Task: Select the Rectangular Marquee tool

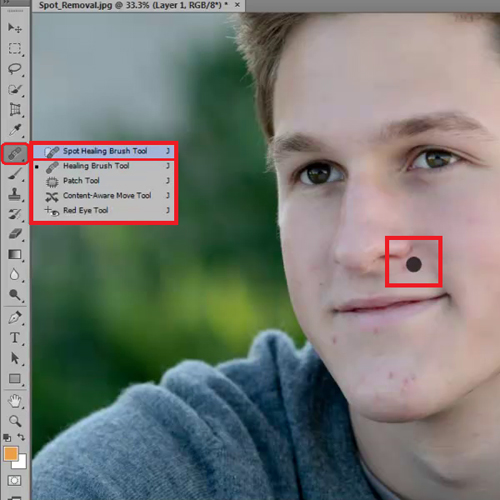Action: point(15,48)
